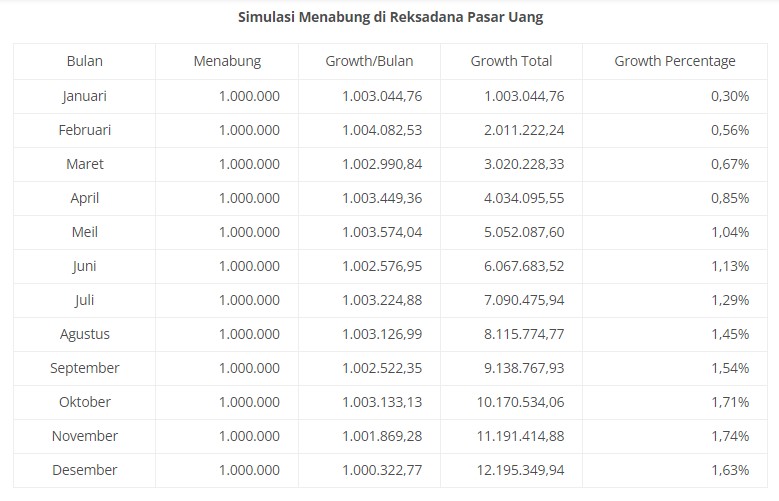779x501 pixels.
Task: Select the Bulan column header
Action: [x=84, y=61]
